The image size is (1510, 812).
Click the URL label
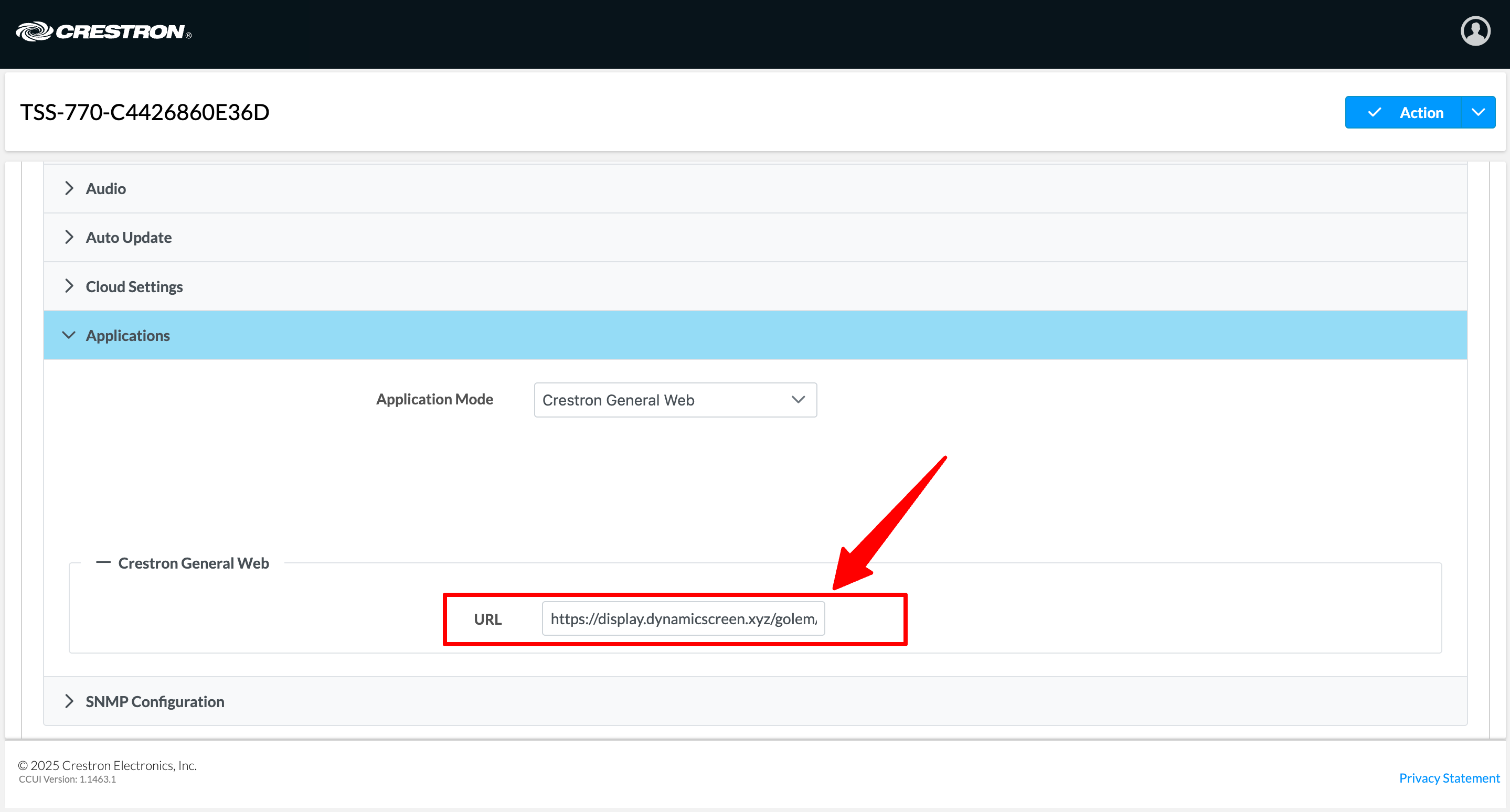(488, 619)
